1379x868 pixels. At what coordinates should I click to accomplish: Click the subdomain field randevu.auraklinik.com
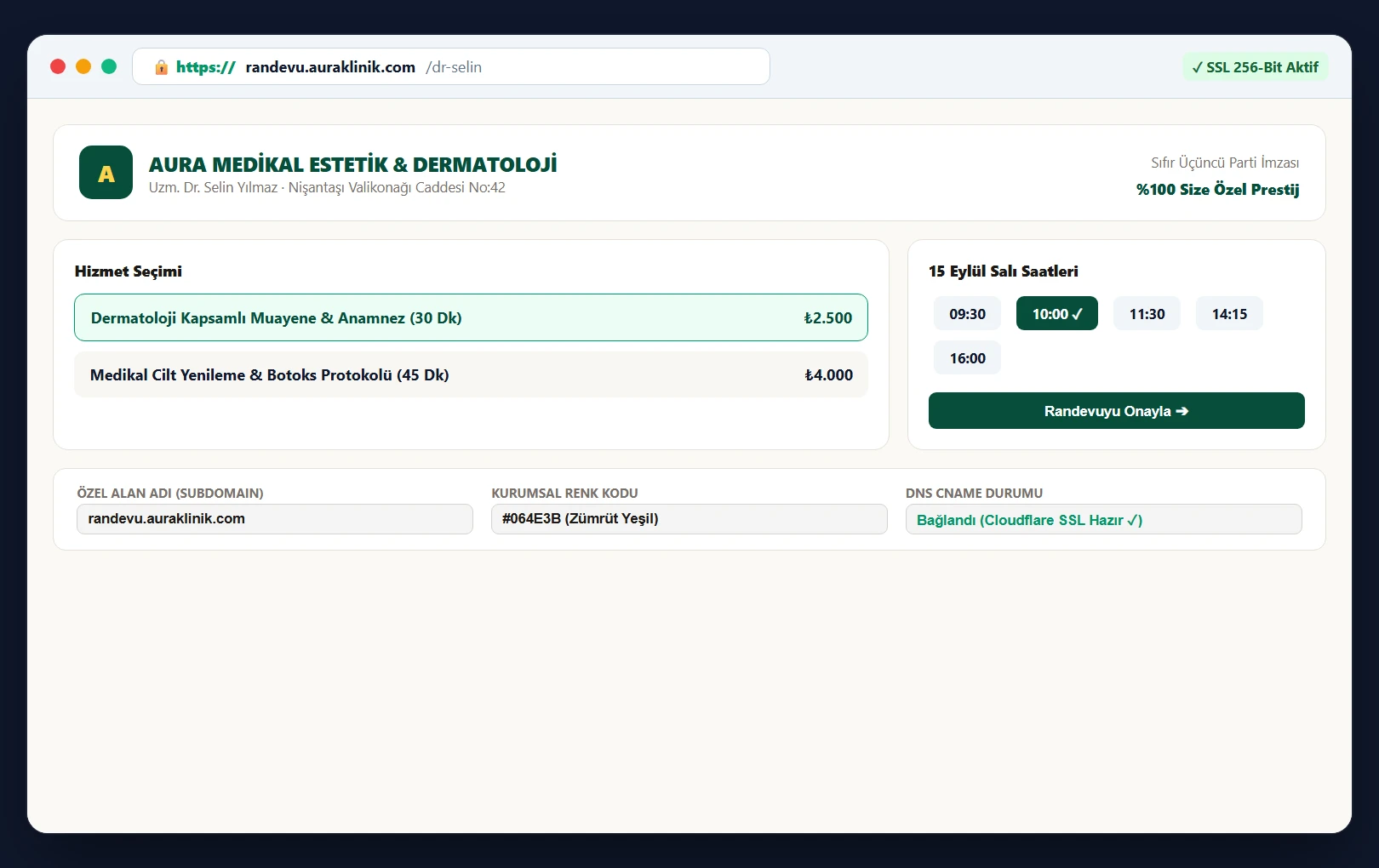[x=275, y=519]
